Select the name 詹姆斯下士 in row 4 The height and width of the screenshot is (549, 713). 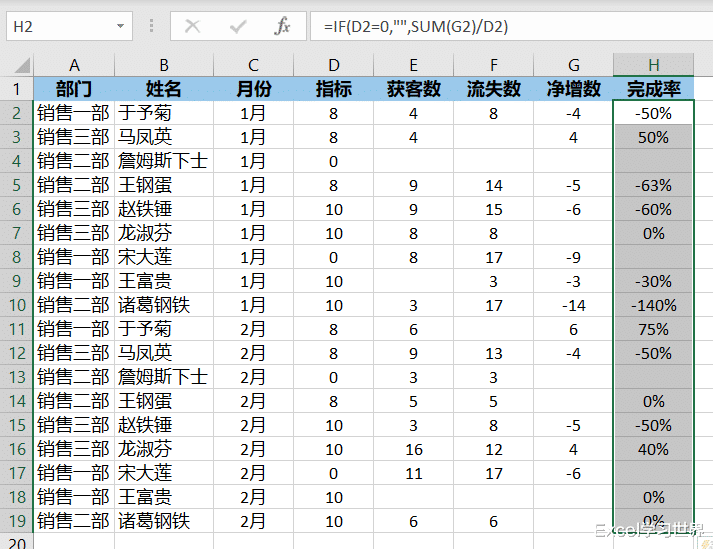click(x=164, y=161)
